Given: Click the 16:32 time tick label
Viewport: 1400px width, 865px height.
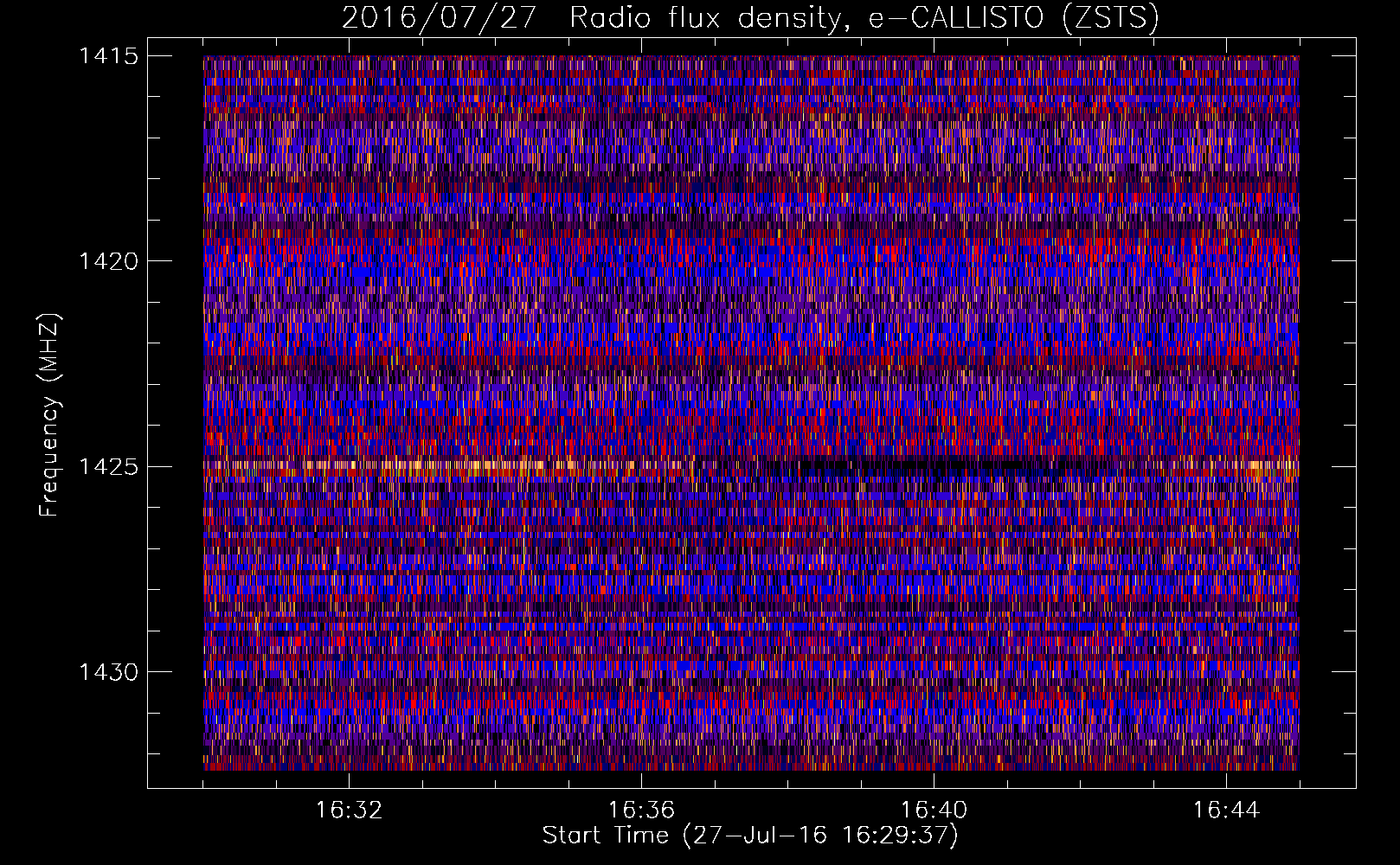Looking at the screenshot, I should (349, 811).
